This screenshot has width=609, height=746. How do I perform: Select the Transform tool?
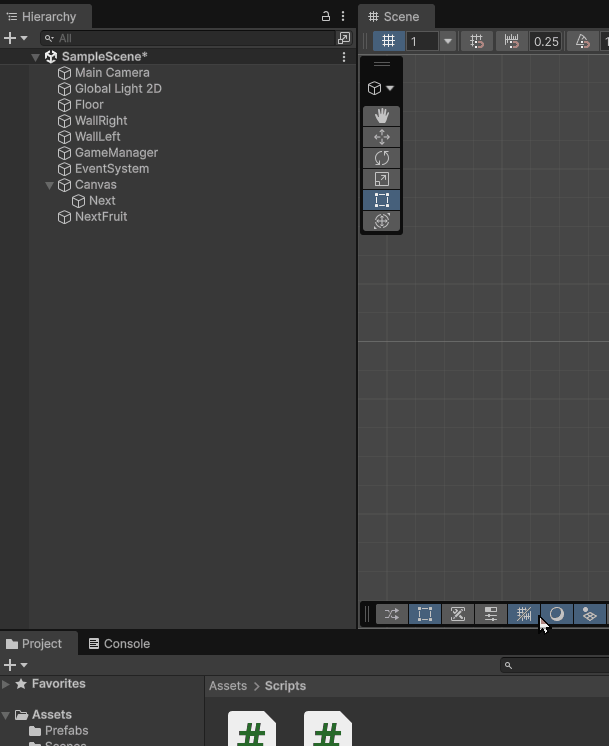click(x=382, y=221)
